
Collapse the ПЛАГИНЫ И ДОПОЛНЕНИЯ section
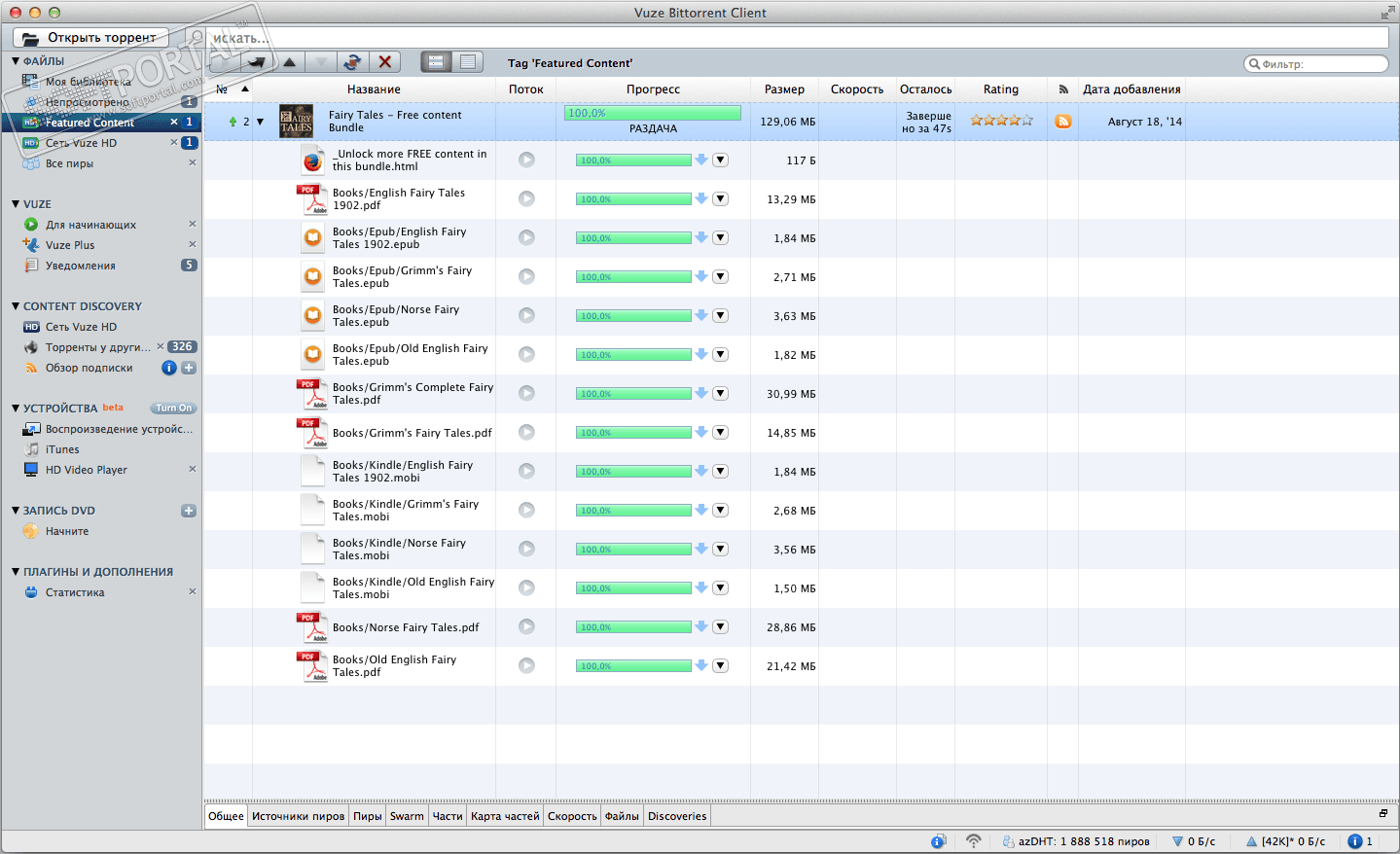pyautogui.click(x=16, y=572)
